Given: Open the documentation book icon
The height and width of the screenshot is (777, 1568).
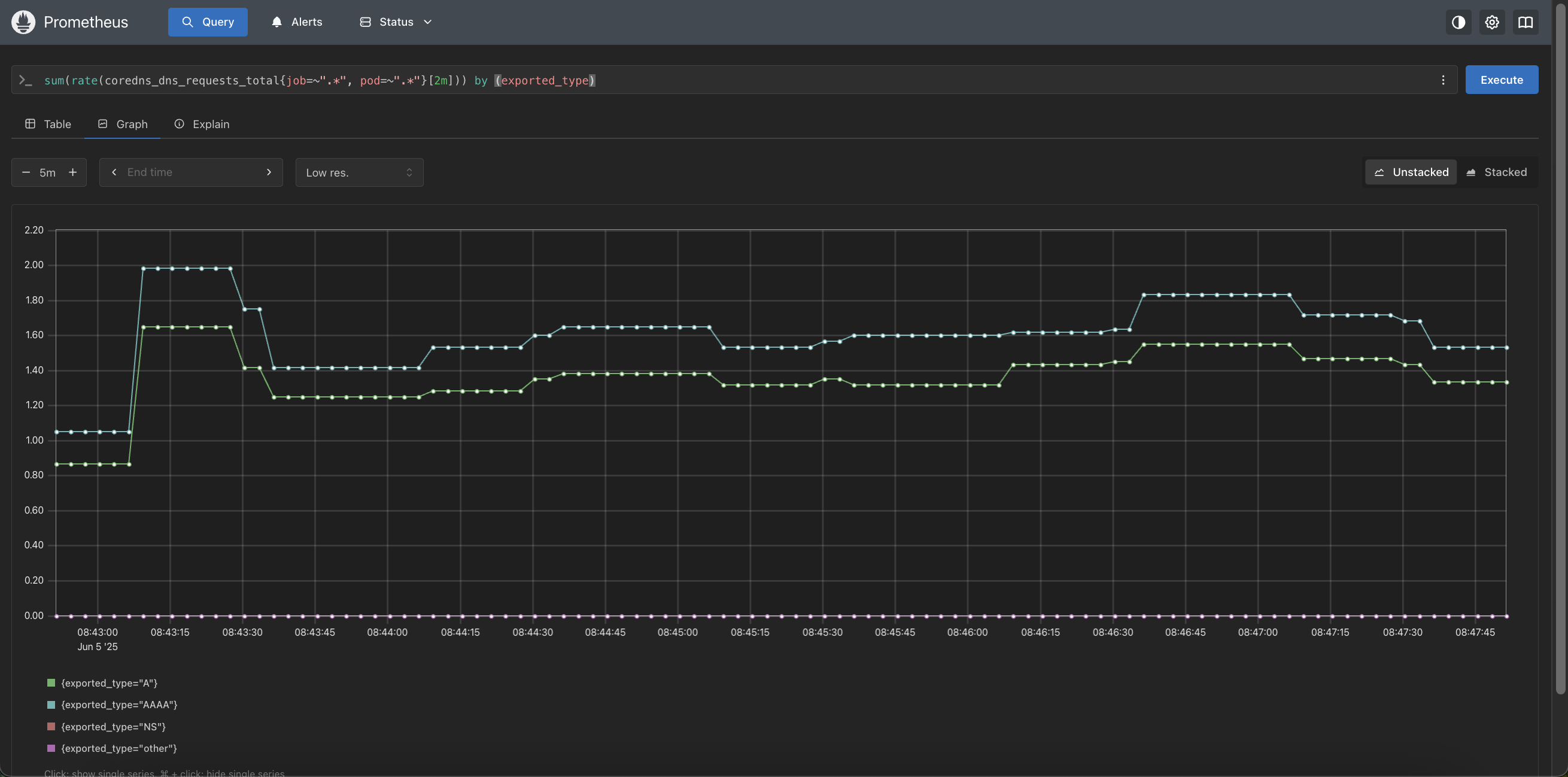Looking at the screenshot, I should pos(1526,22).
